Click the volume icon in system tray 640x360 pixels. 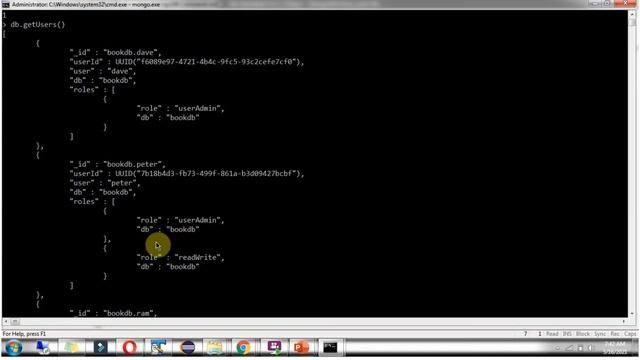coord(590,348)
